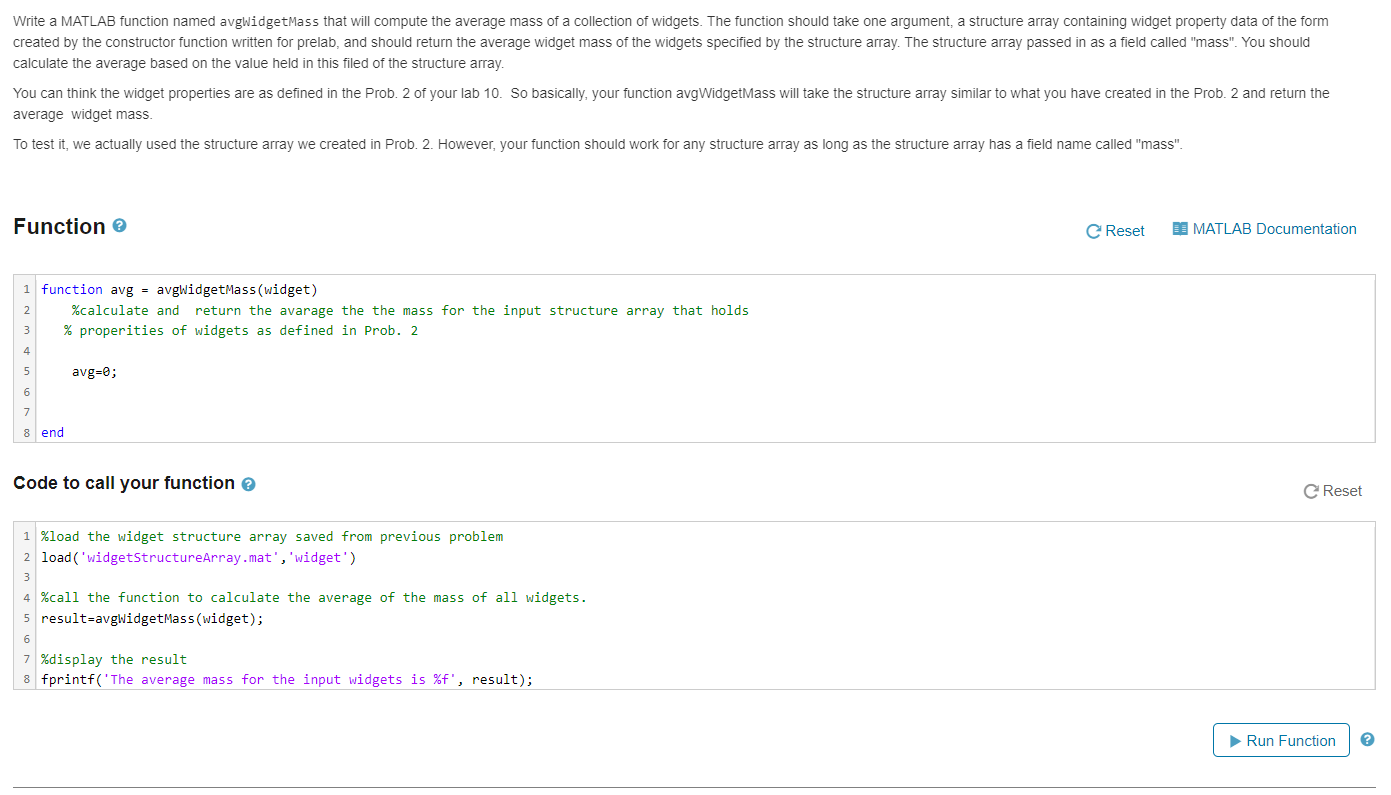Screen dimensions: 1391x795
Task: Open the help icon beside Code to call your function
Action: 249,484
